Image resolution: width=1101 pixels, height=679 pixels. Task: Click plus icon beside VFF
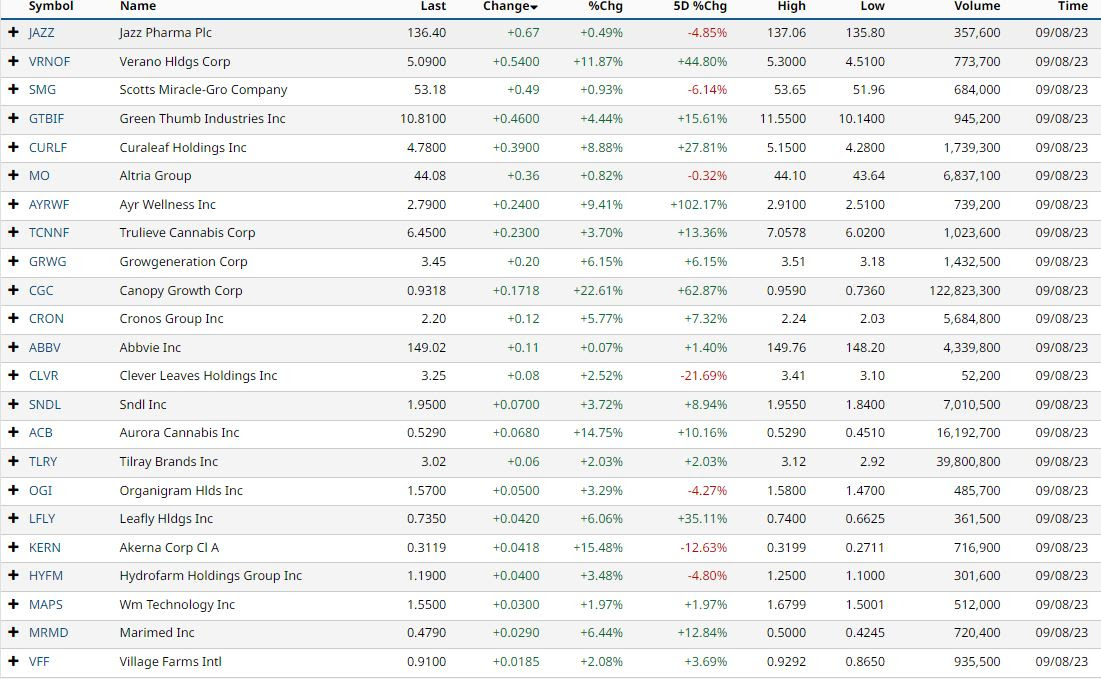pyautogui.click(x=13, y=660)
